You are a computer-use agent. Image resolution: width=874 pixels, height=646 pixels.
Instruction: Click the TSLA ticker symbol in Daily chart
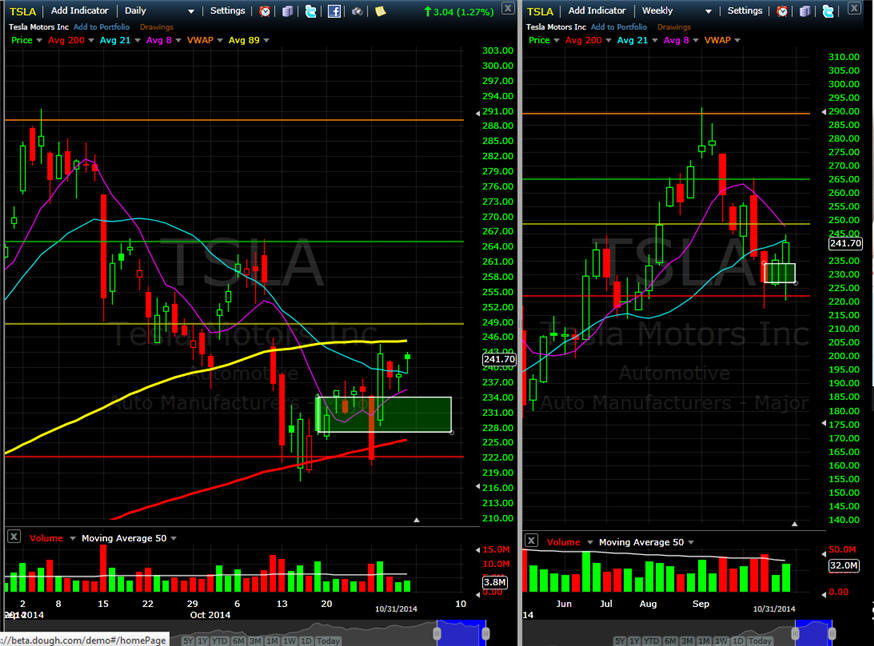pos(23,11)
